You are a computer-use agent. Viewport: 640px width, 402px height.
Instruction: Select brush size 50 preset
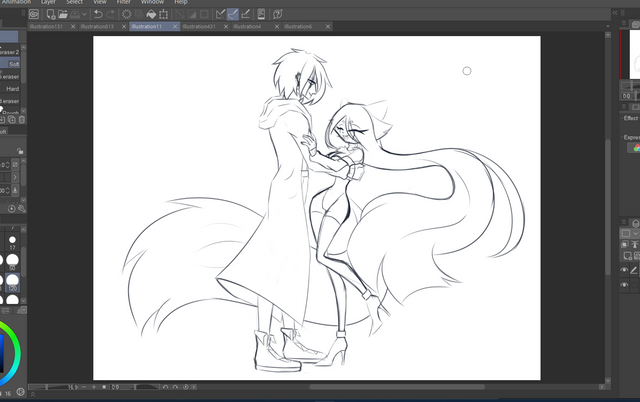[12, 262]
